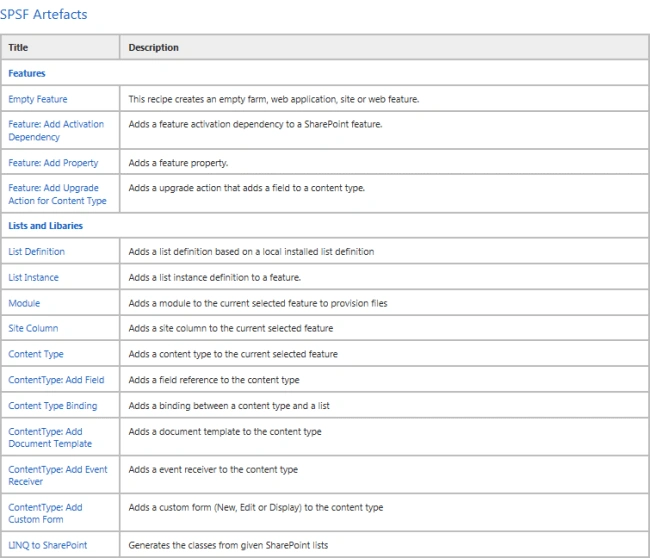Open the Content Type Binding link
The height and width of the screenshot is (558, 650).
(x=53, y=405)
